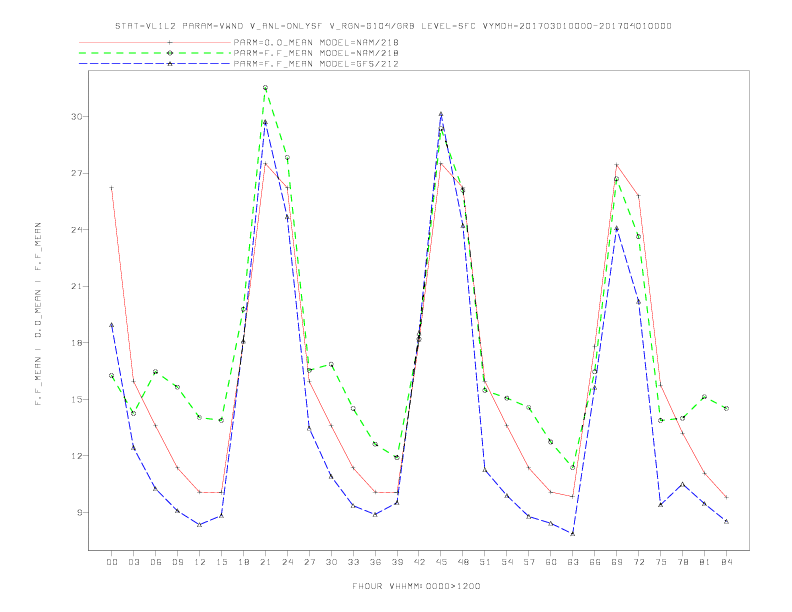The width and height of the screenshot is (792, 612).
Task: Click x-axis forecast hour 39
Action: tap(397, 562)
